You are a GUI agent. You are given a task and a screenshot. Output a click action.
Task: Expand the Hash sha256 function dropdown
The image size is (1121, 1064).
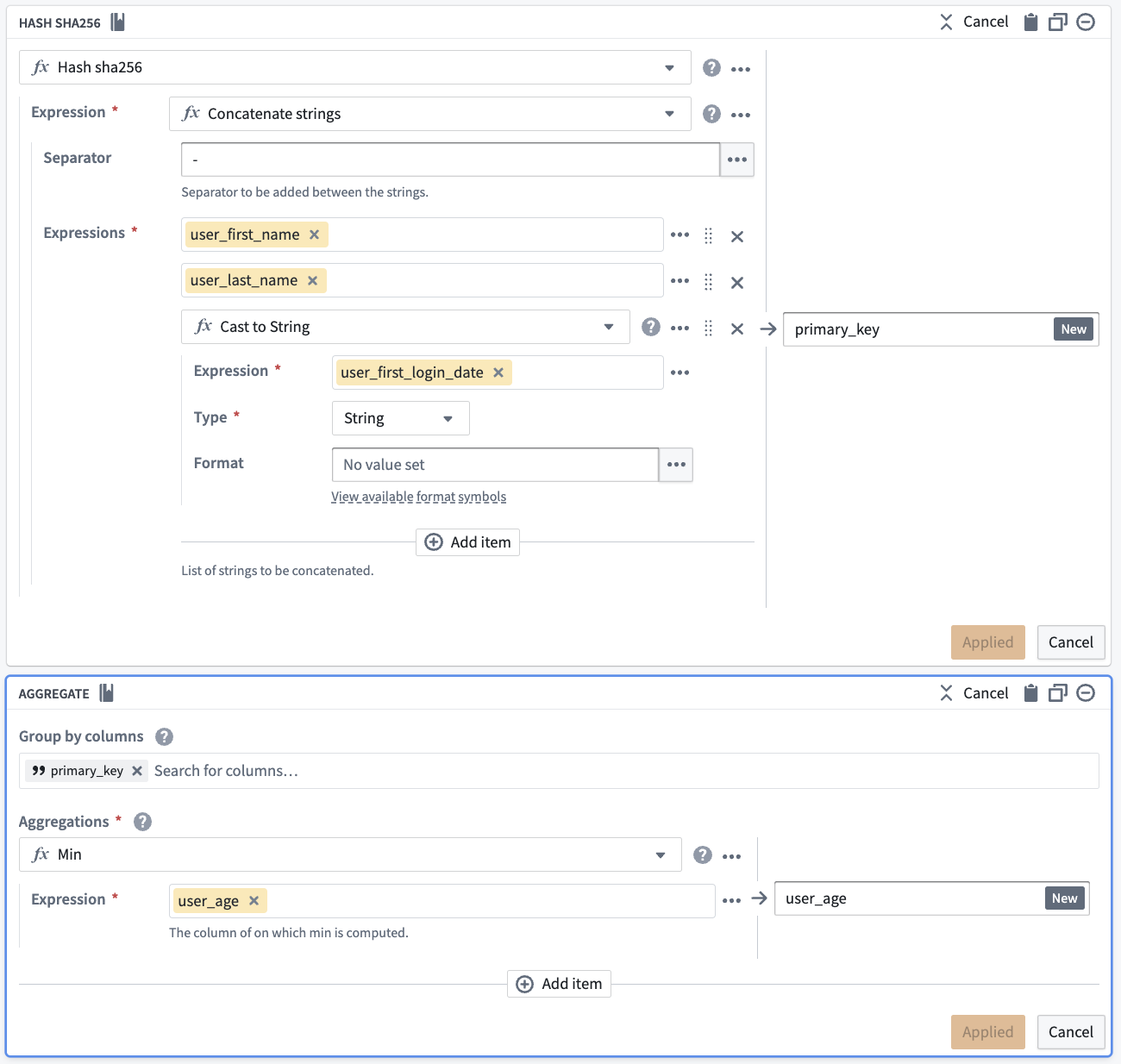pyautogui.click(x=669, y=68)
